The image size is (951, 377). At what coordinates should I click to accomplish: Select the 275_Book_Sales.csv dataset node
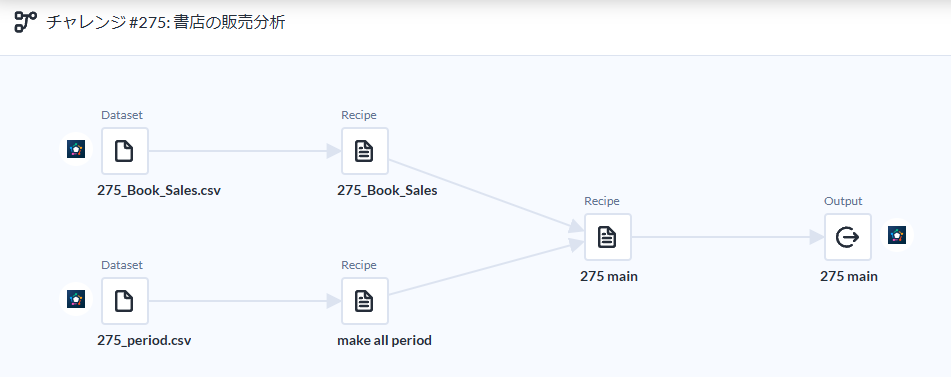click(x=124, y=151)
